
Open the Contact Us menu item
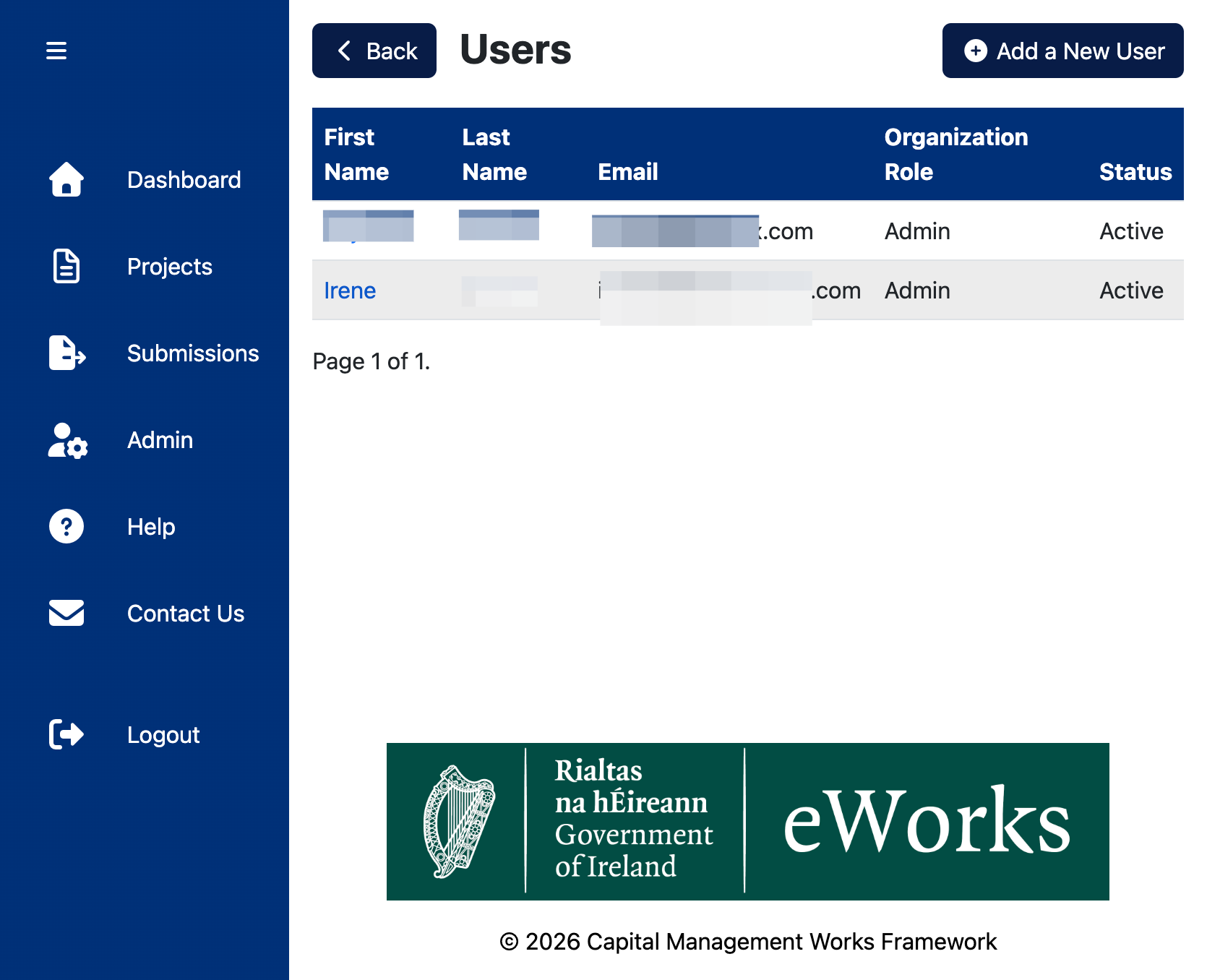tap(186, 614)
